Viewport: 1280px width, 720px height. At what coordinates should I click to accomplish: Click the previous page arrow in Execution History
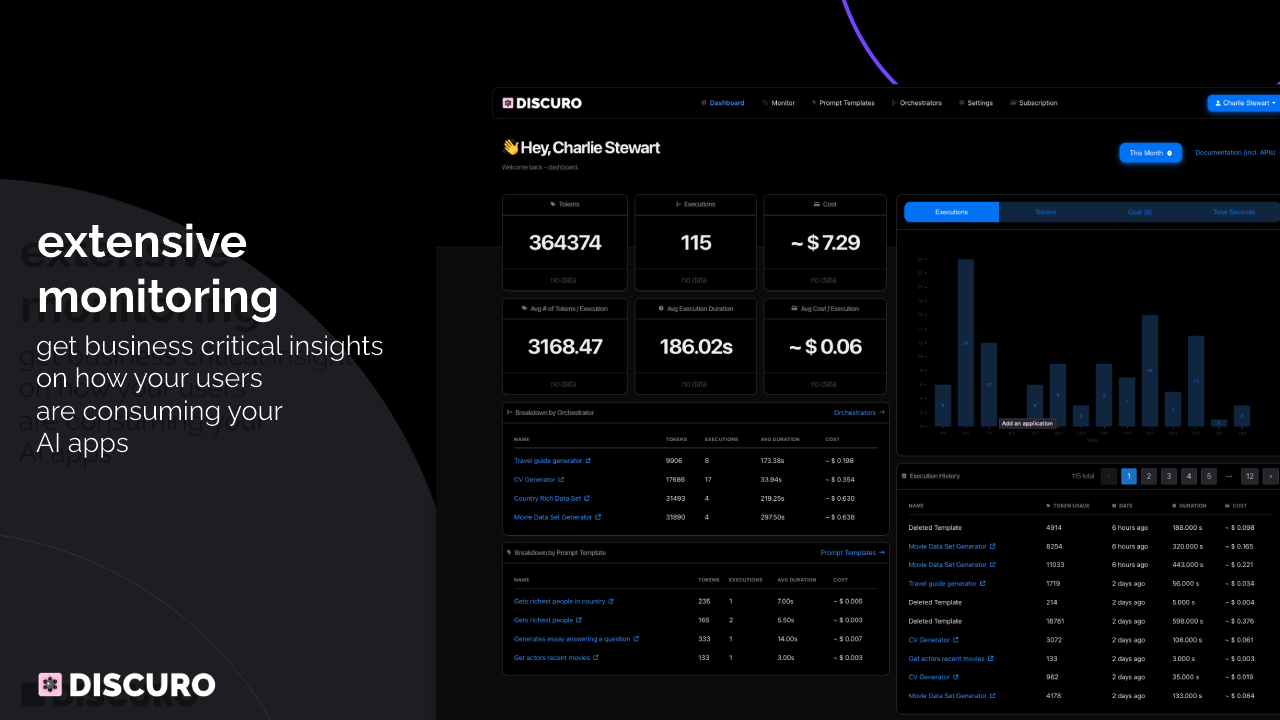pos(1109,476)
